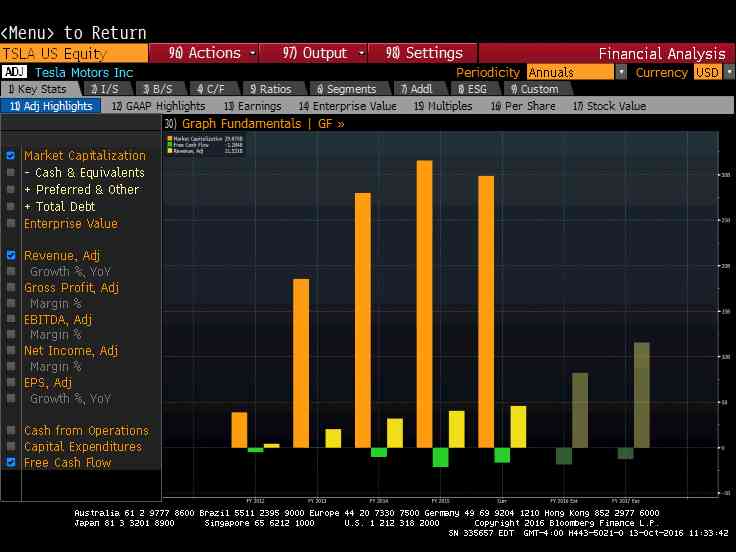Click the tallest orange market cap bar
The height and width of the screenshot is (552, 736).
click(x=424, y=304)
